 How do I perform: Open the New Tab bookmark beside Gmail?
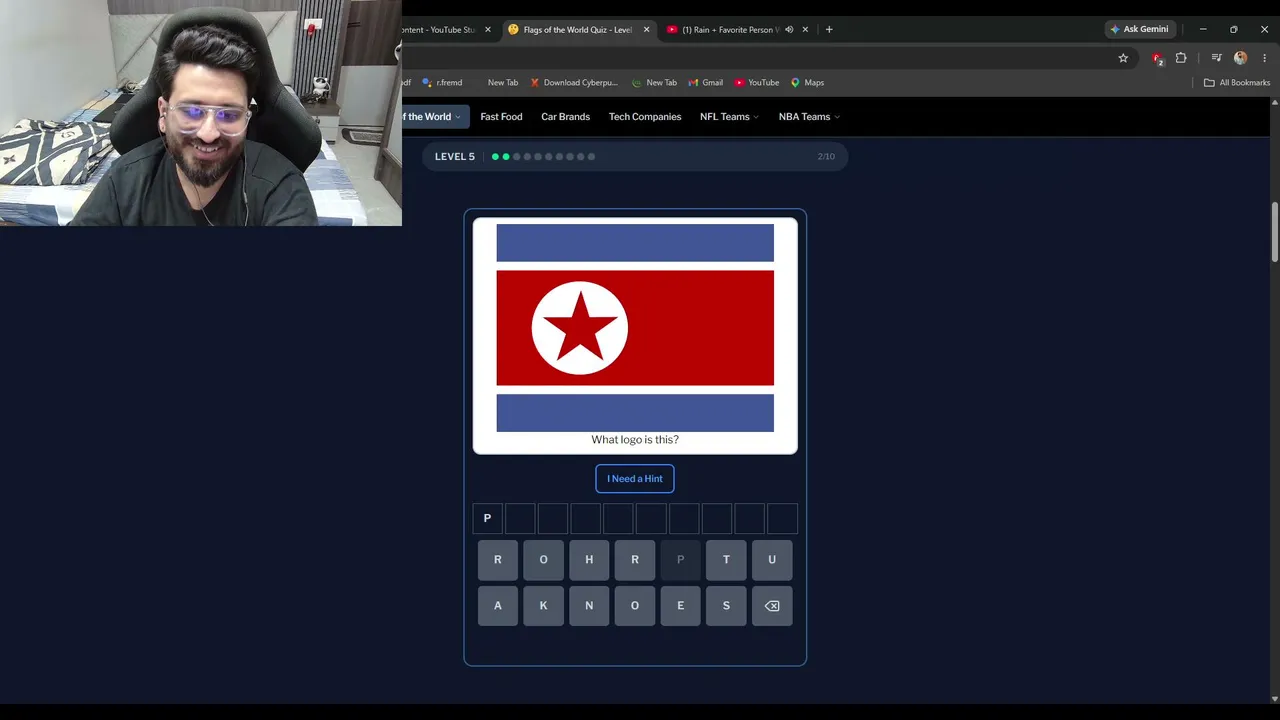[x=654, y=83]
